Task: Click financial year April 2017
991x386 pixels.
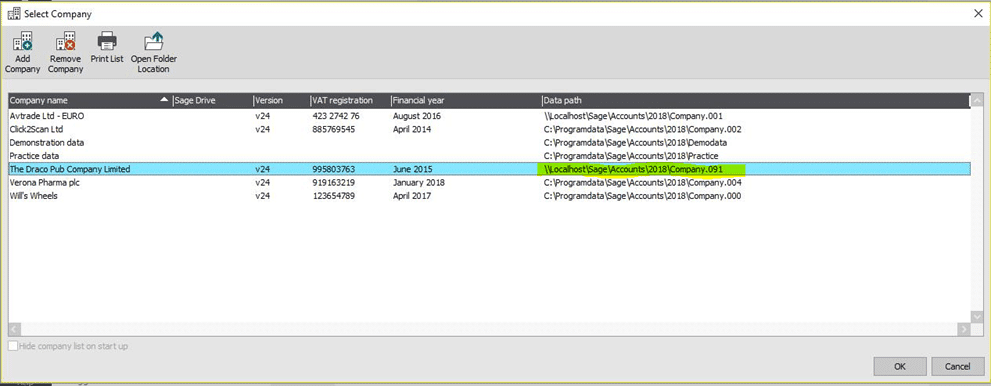Action: (x=411, y=196)
